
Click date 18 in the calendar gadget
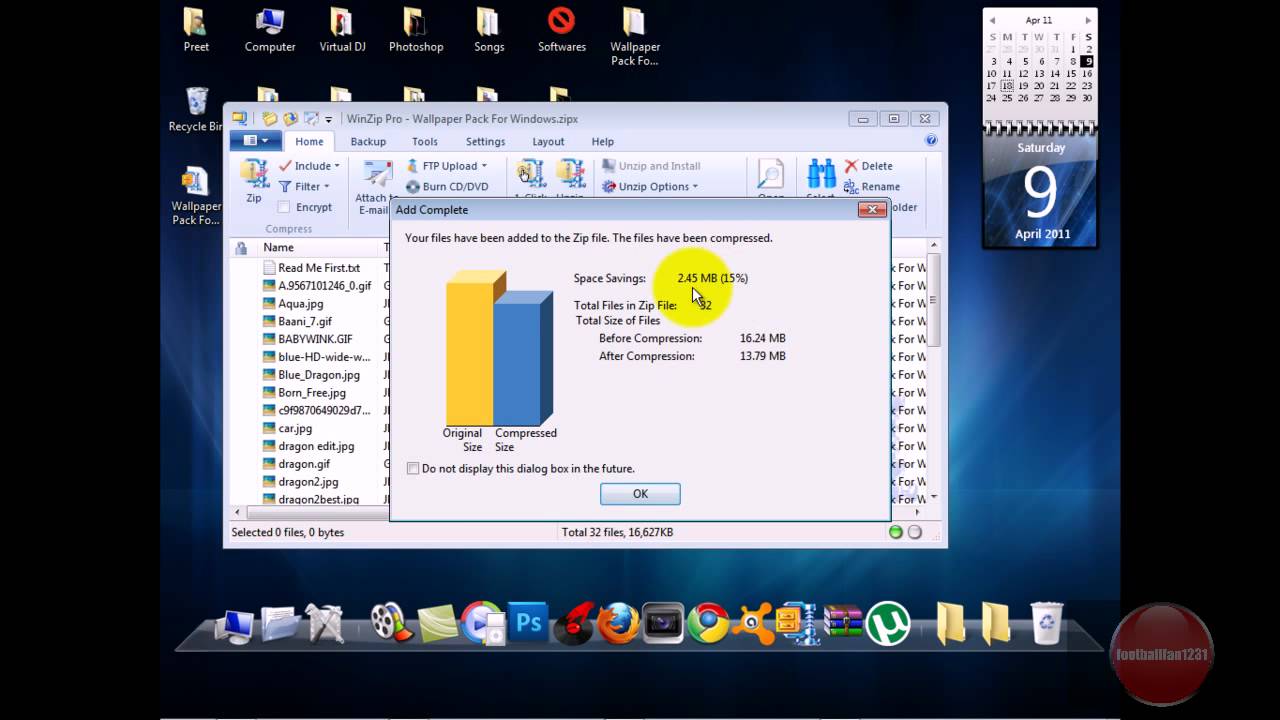[1008, 86]
